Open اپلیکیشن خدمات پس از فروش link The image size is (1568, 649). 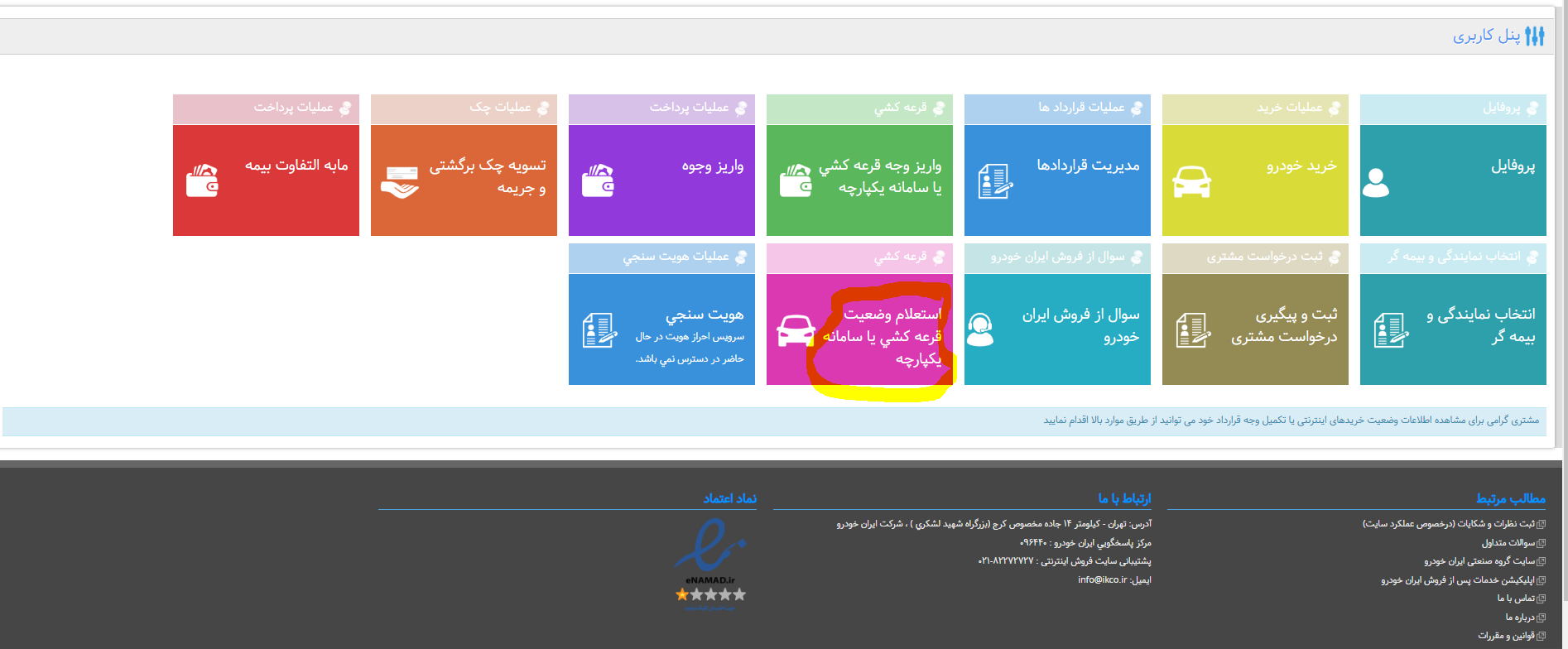1458,580
